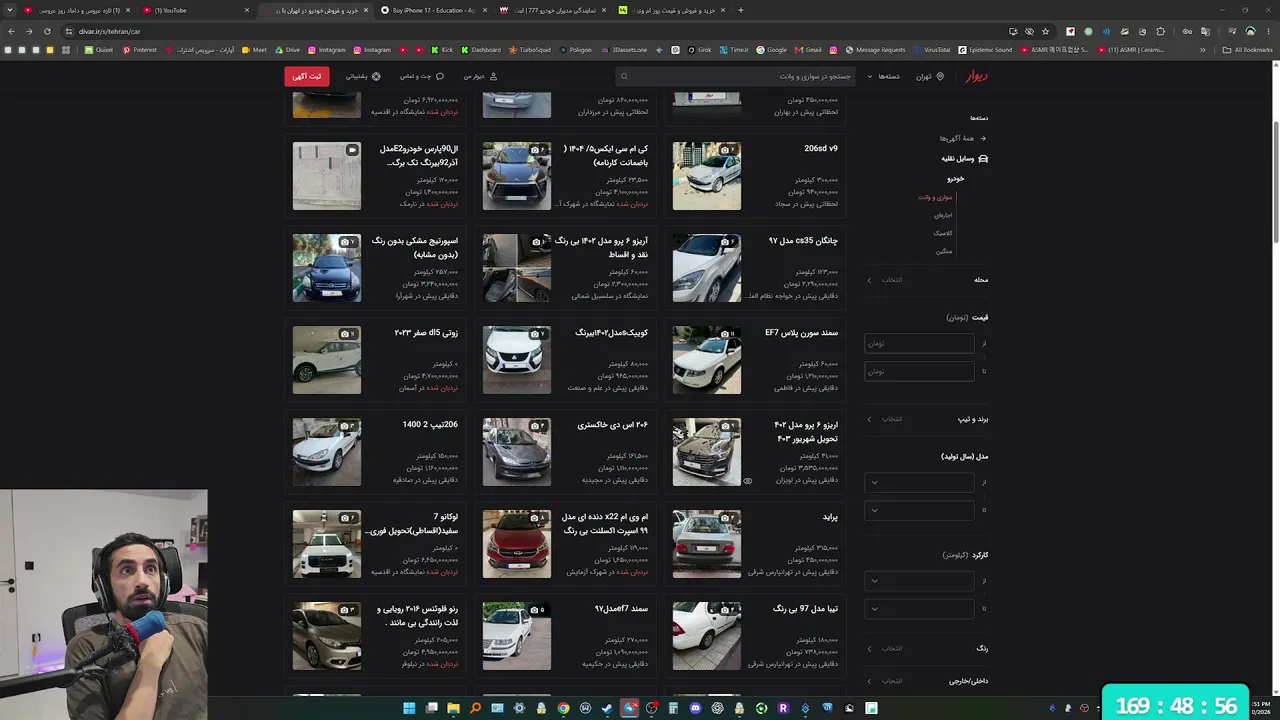Open the mileage 'to' dropdown
The height and width of the screenshot is (720, 1280).
click(x=919, y=608)
